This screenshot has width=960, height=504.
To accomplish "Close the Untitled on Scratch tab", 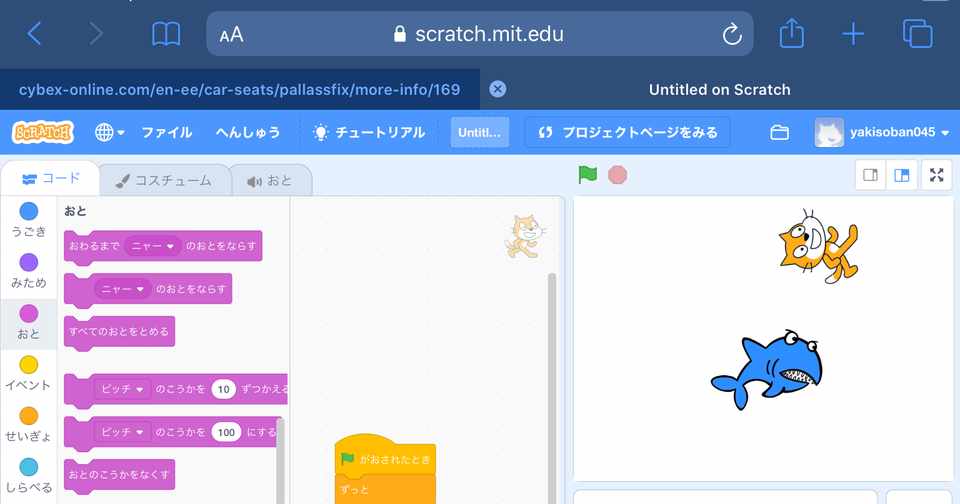I will 498,89.
